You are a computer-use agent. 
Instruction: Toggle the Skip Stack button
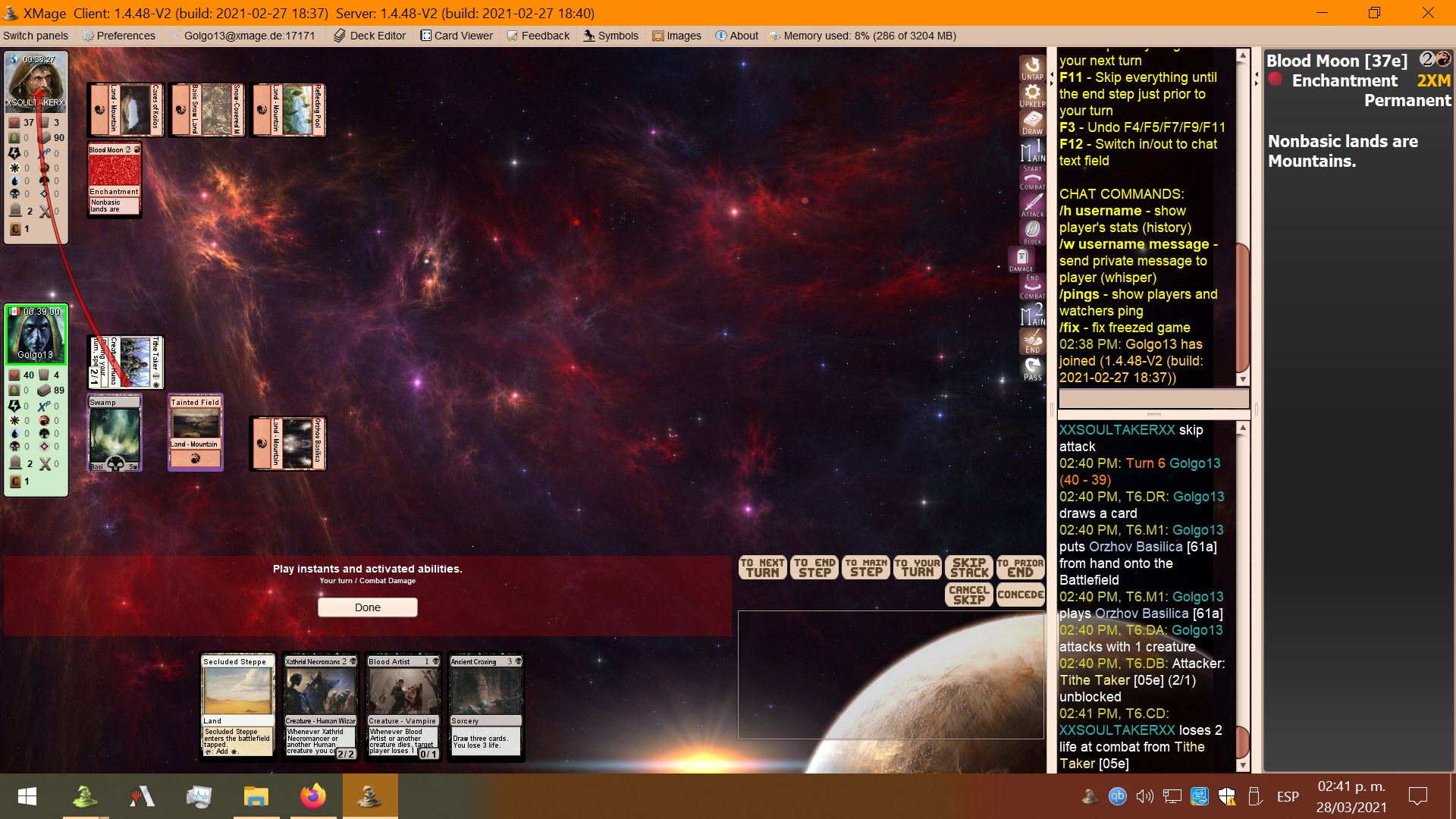coord(969,567)
